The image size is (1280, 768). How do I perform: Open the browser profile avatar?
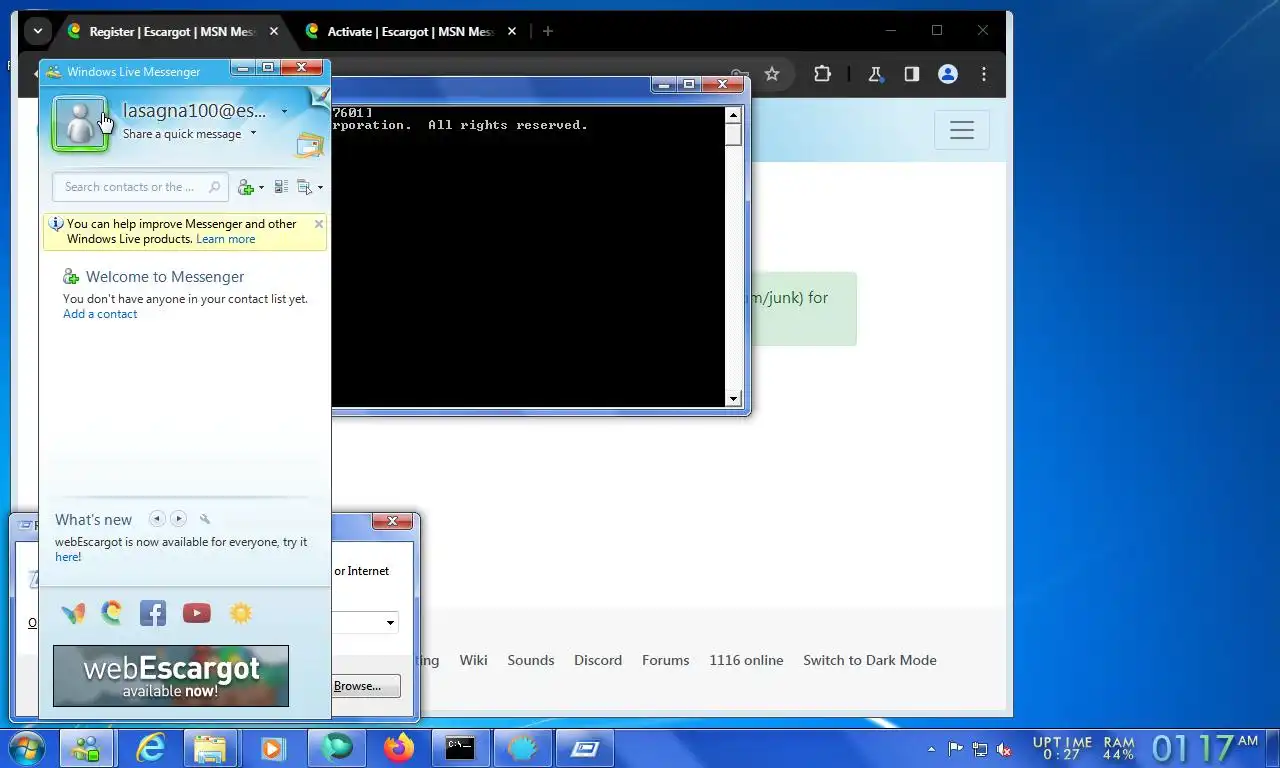click(948, 74)
